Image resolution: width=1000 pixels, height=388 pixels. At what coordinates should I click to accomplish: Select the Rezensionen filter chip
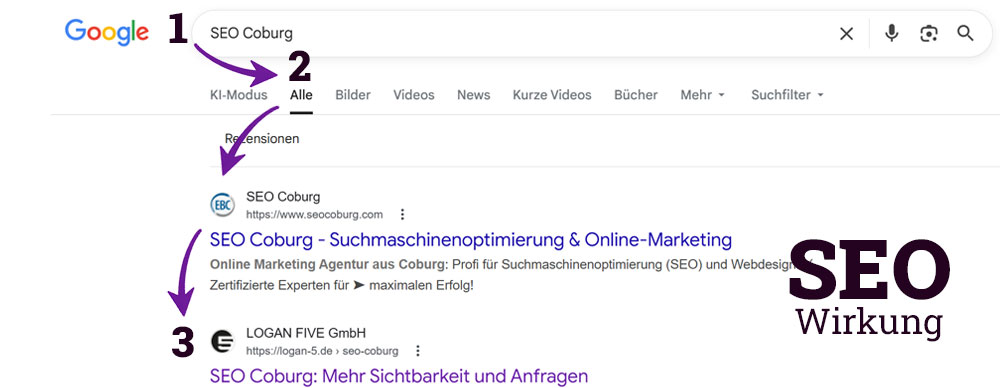coord(262,138)
